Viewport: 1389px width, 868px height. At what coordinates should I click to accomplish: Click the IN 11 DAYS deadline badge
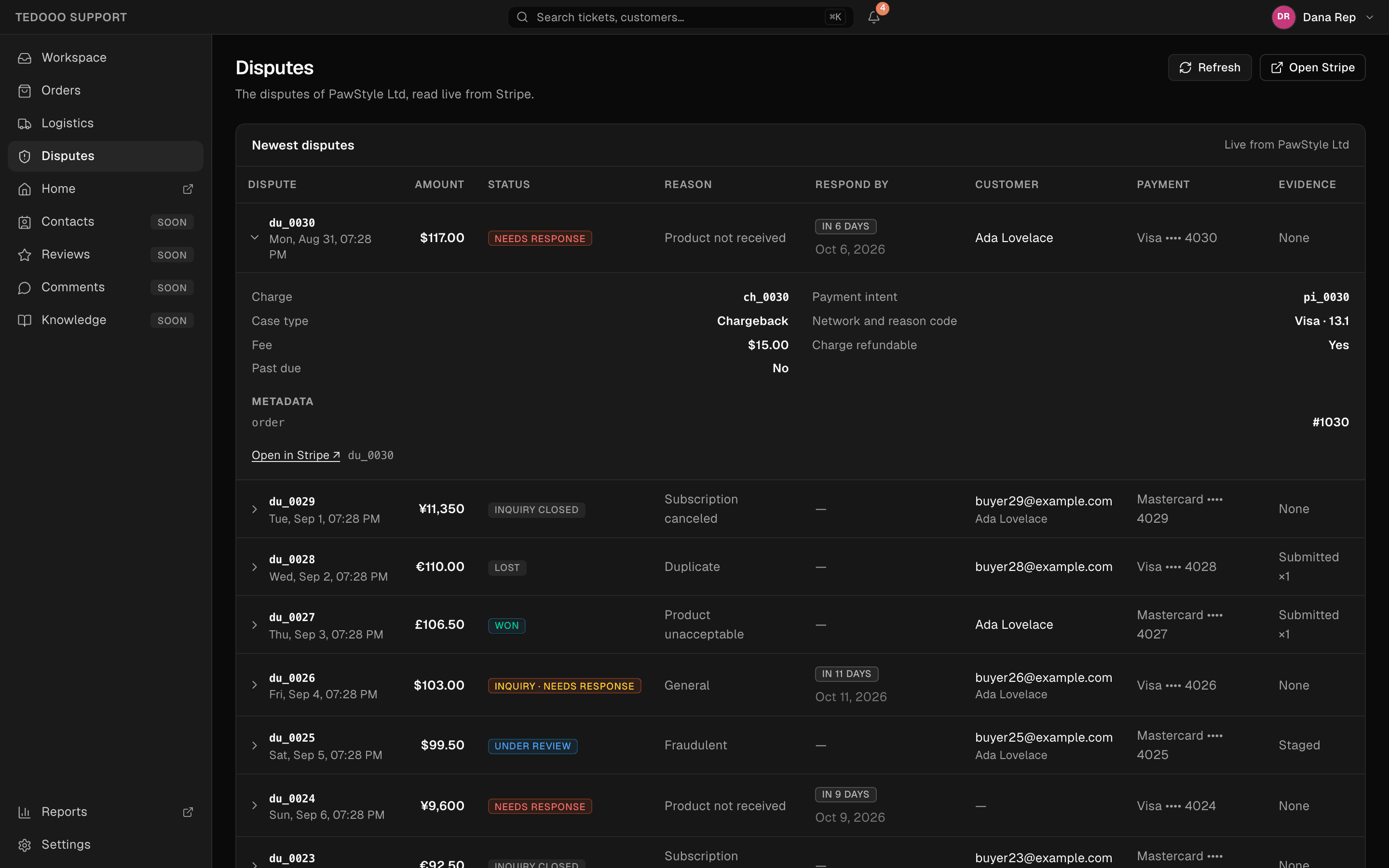click(x=846, y=674)
